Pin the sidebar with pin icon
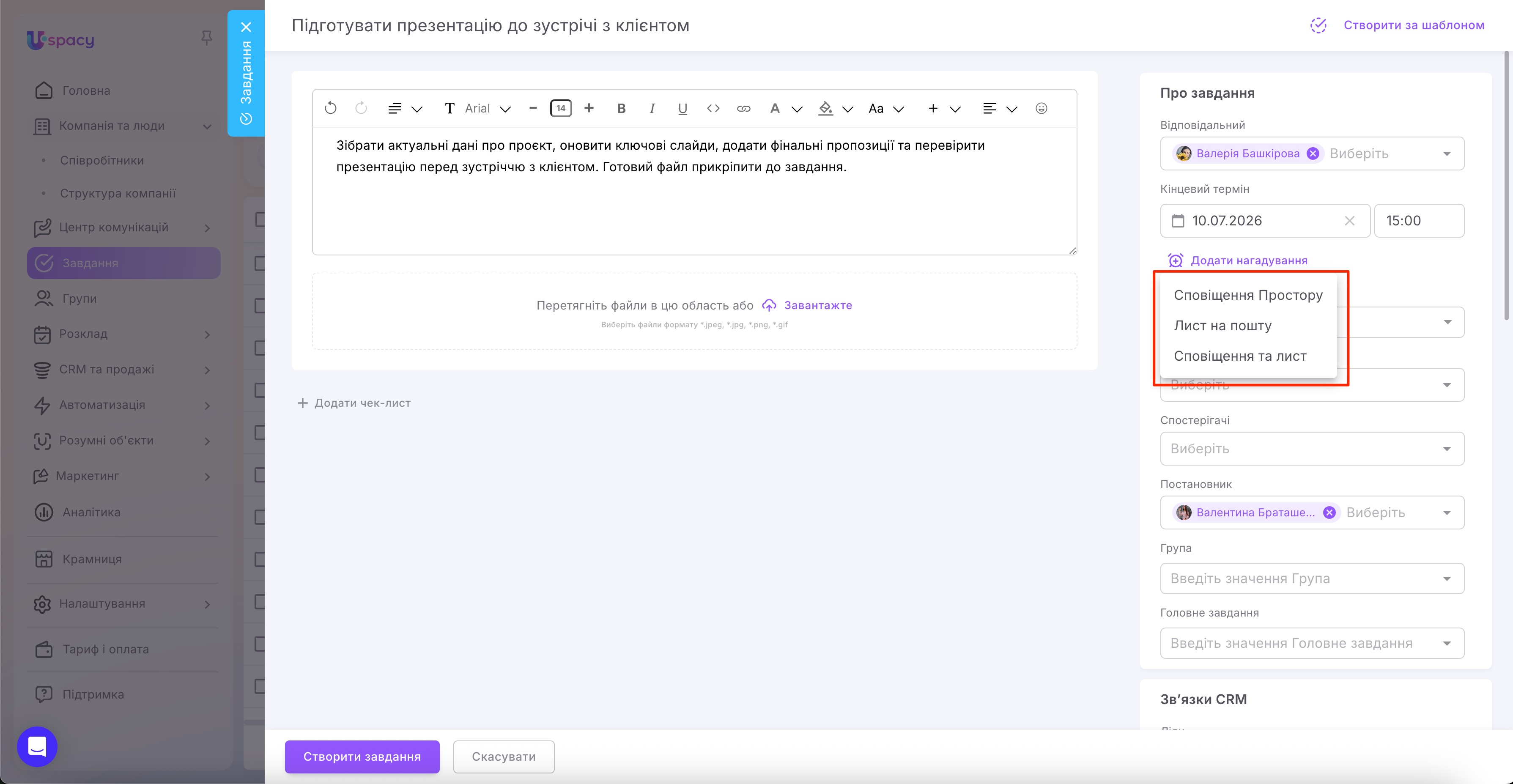The image size is (1513, 784). (x=207, y=38)
